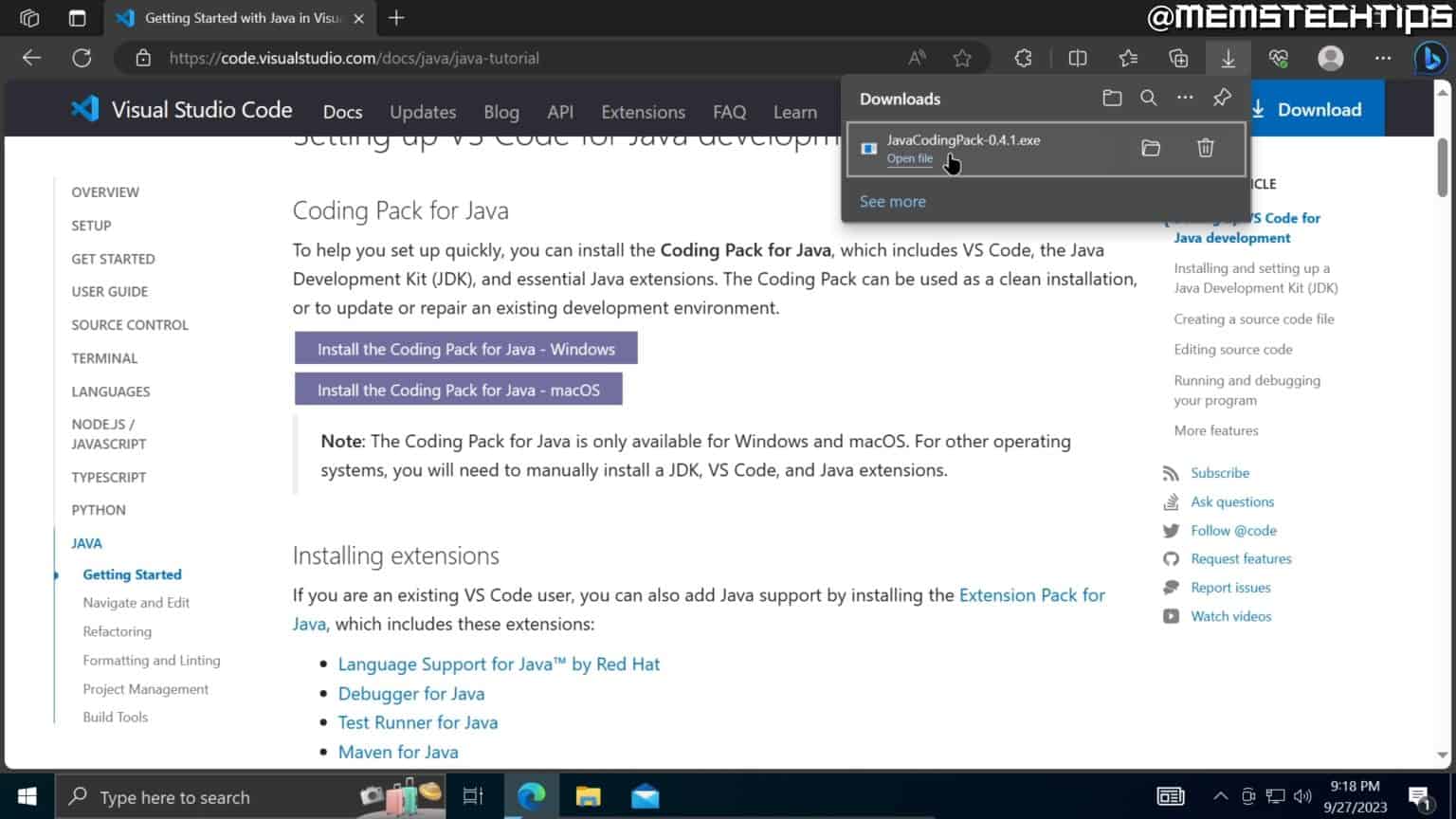Open browser Extensions puzzle icon
The width and height of the screenshot is (1456, 819).
tap(1023, 58)
